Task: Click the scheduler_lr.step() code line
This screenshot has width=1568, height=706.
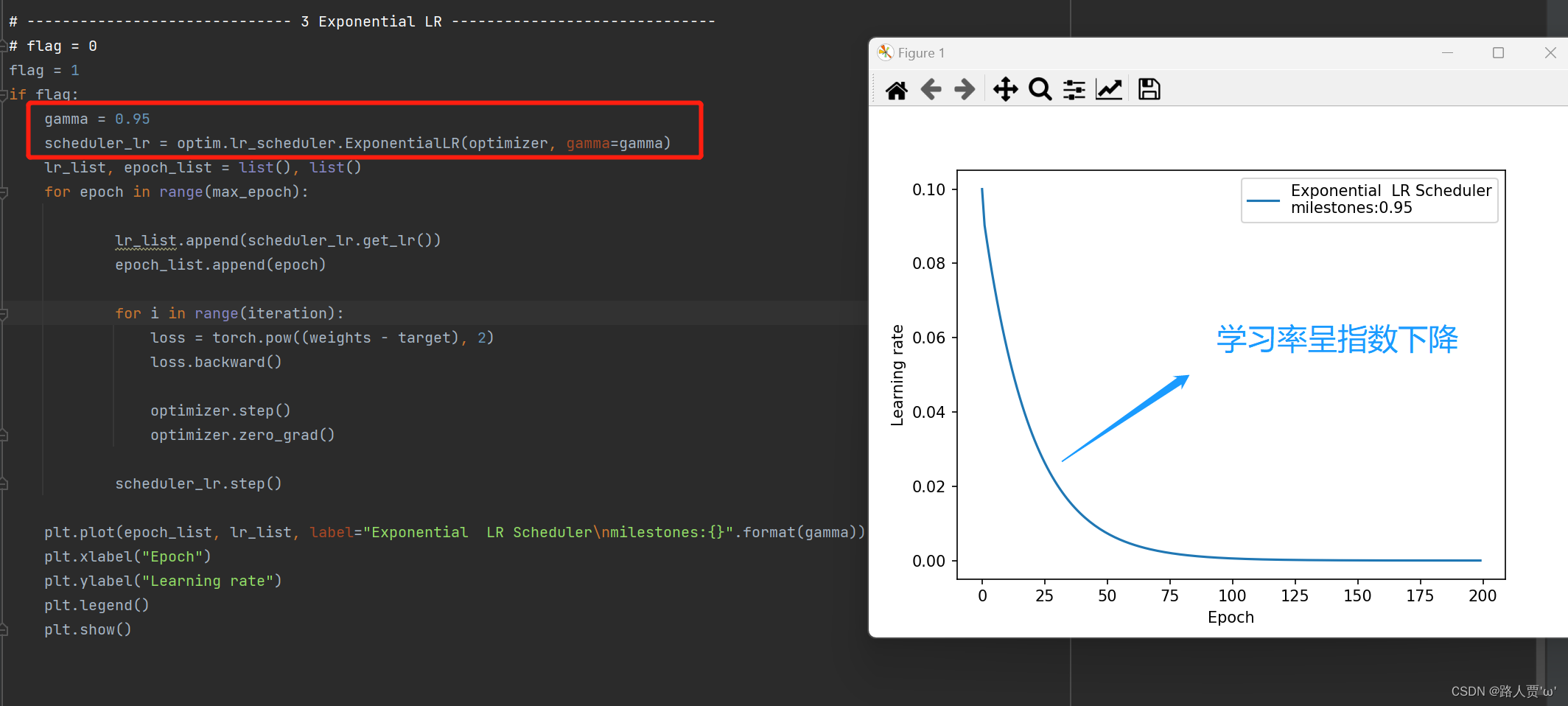Action: coord(198,484)
